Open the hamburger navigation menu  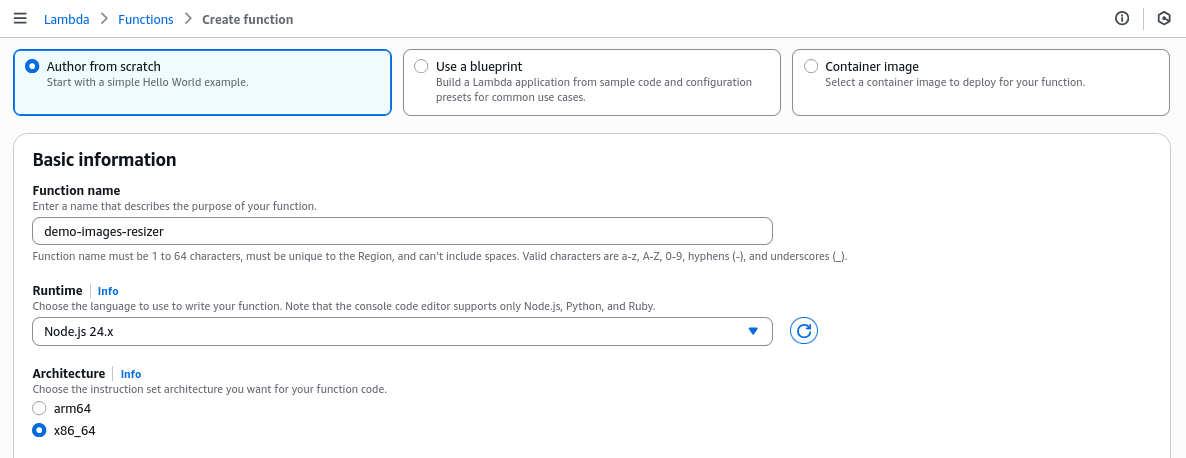(20, 19)
